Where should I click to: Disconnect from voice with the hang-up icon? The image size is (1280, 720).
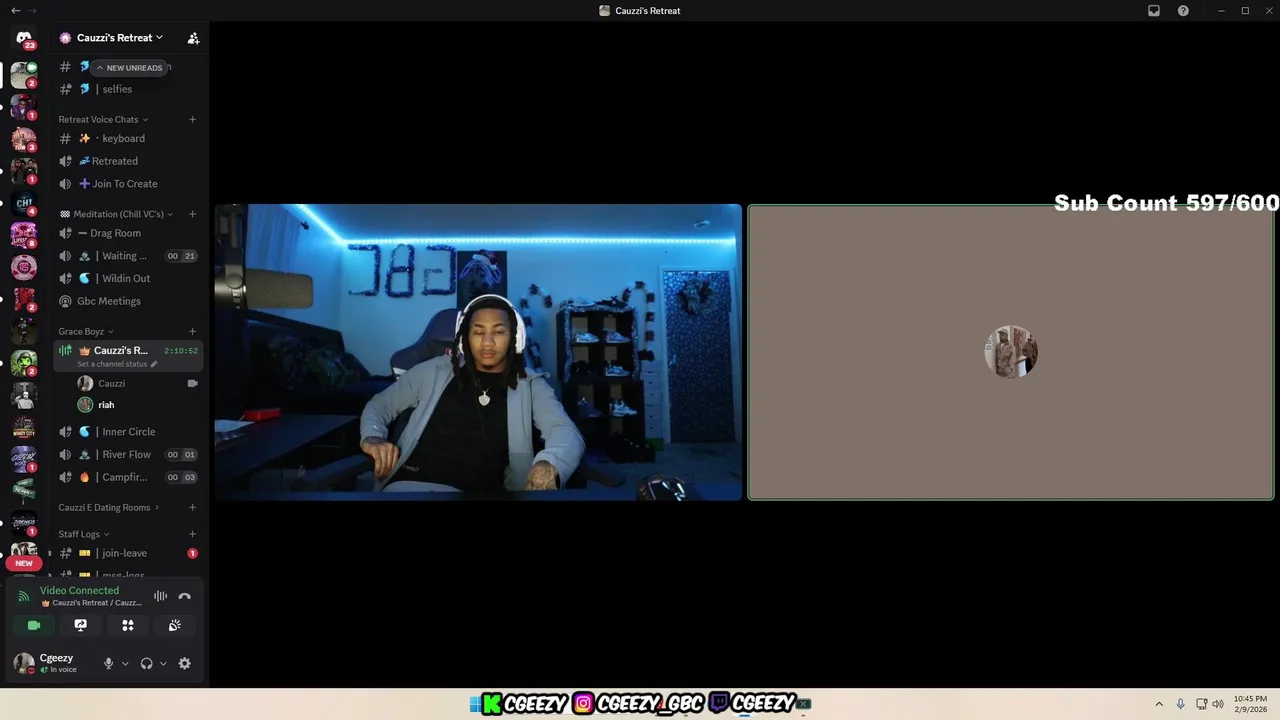point(184,596)
